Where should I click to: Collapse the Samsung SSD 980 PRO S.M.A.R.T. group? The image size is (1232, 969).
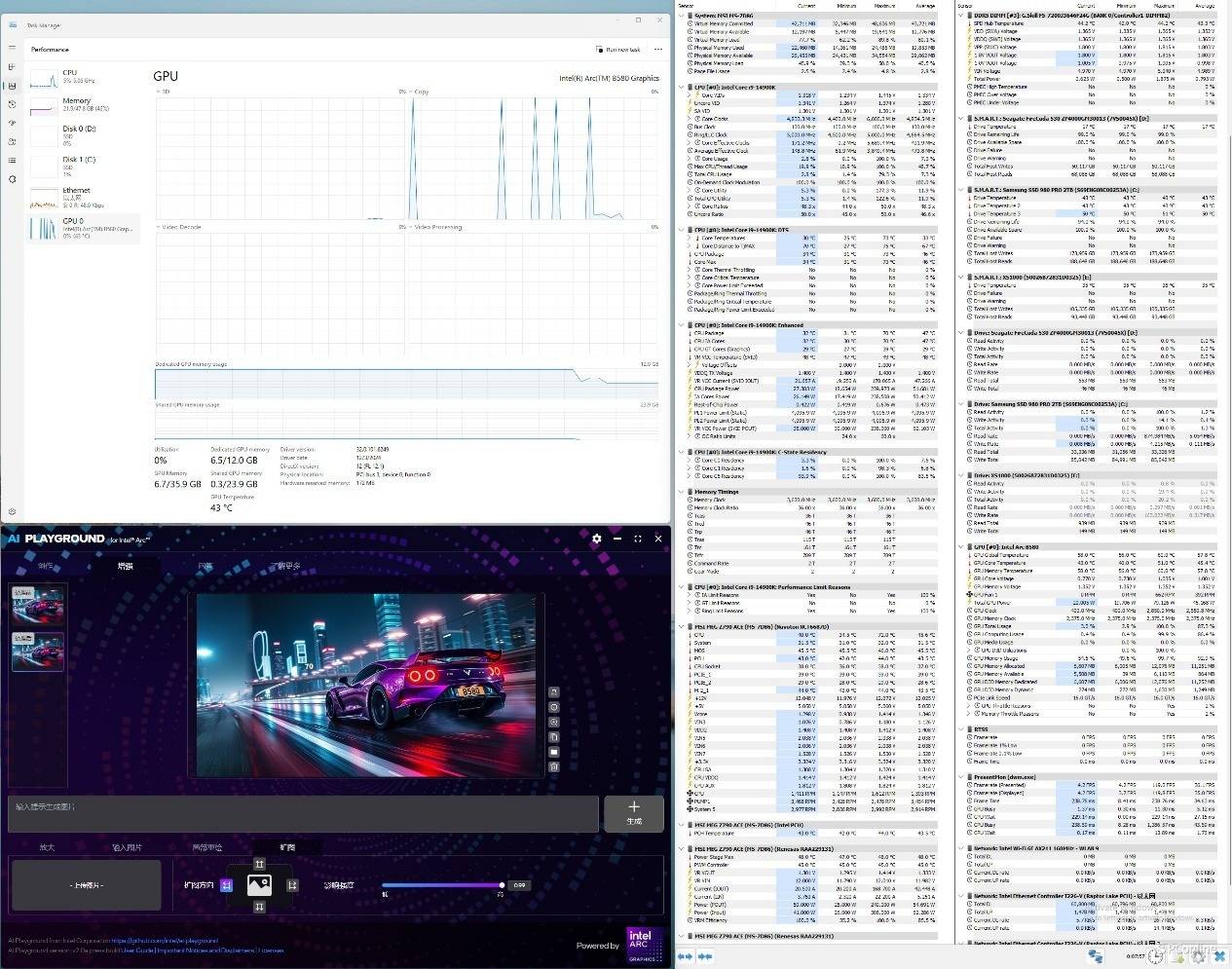(x=961, y=190)
